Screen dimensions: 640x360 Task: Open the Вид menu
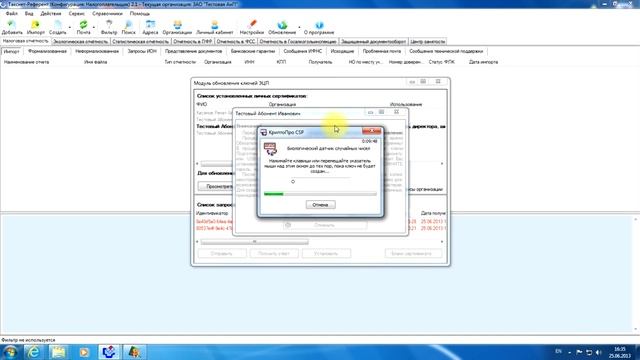(29, 13)
